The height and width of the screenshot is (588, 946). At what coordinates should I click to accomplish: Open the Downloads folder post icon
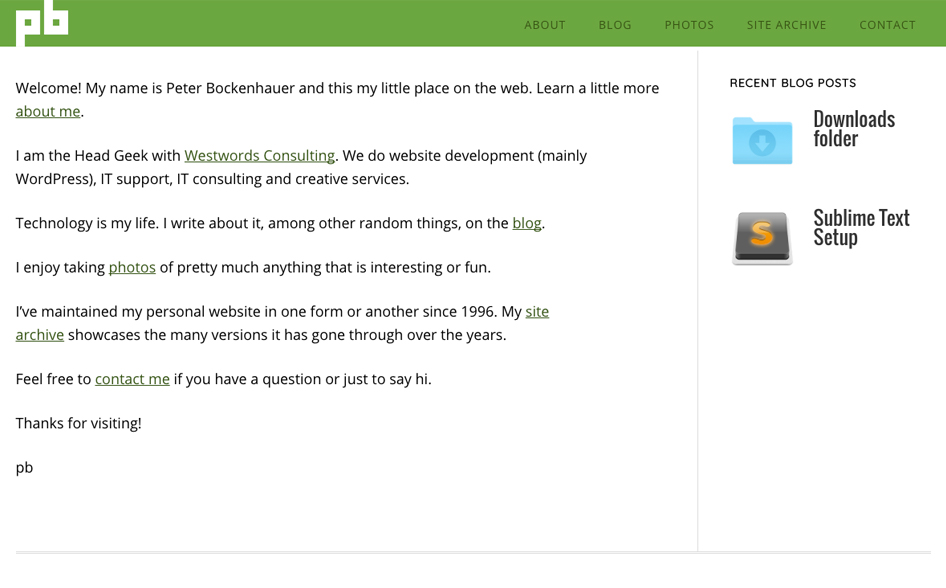[762, 140]
